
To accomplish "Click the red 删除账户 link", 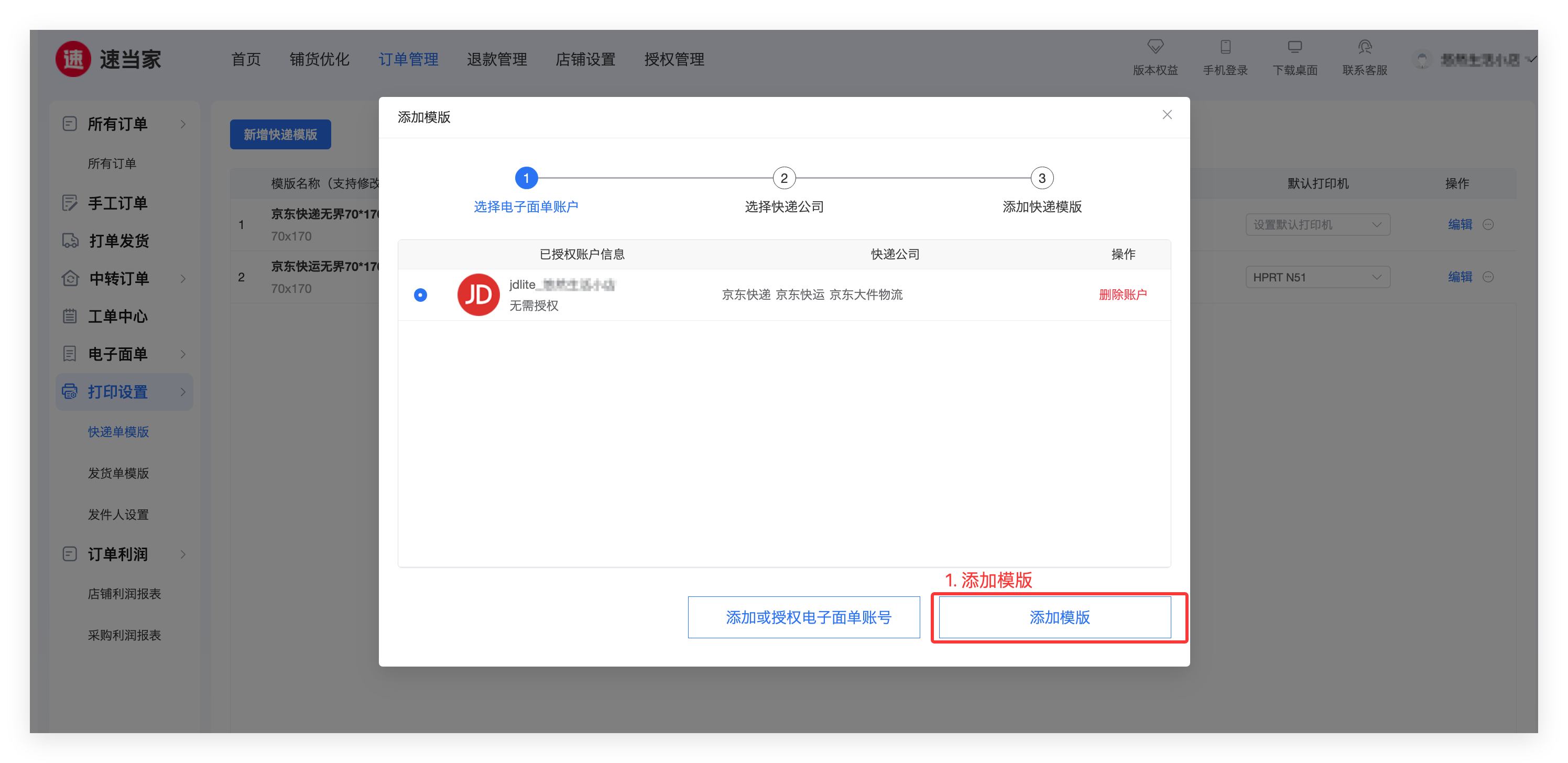I will [1123, 295].
